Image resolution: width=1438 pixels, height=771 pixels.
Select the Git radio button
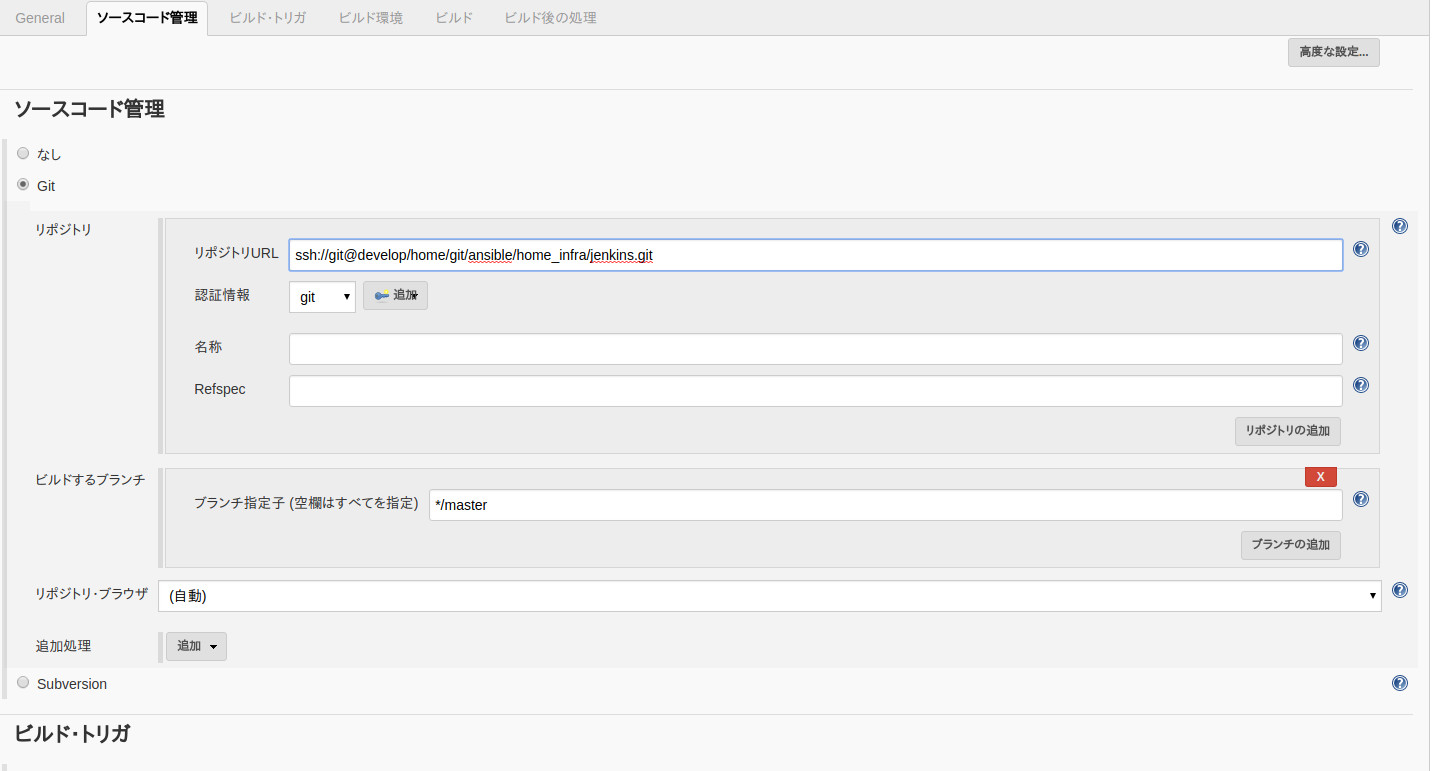click(23, 185)
